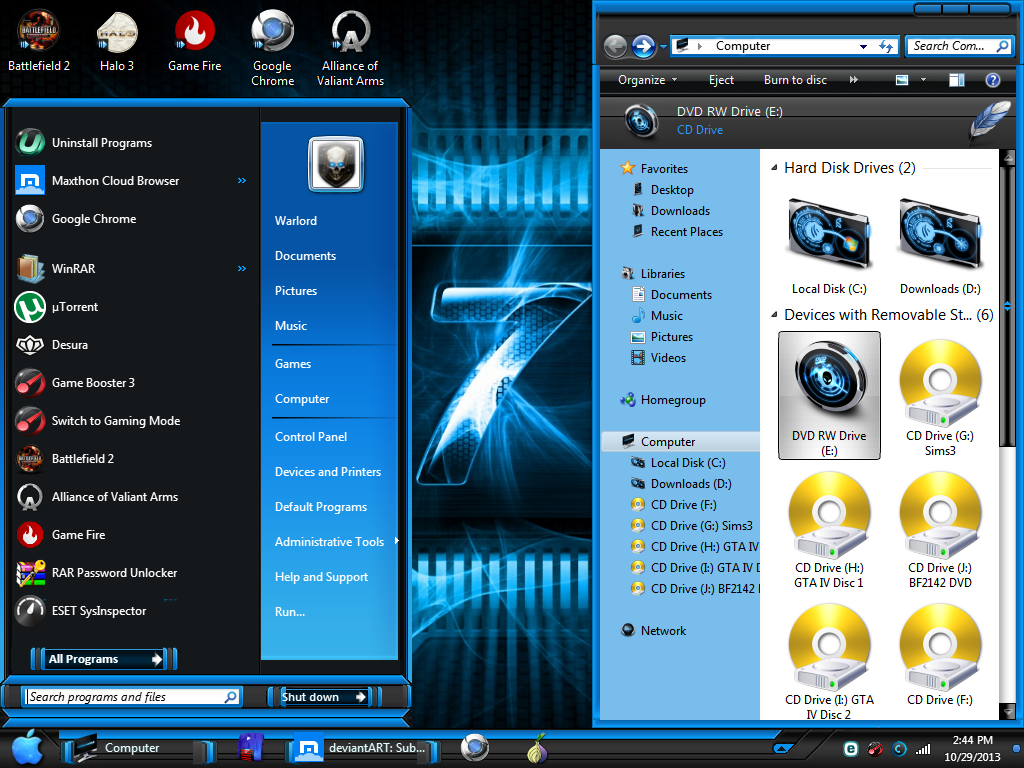Image resolution: width=1024 pixels, height=768 pixels.
Task: Click the Search programs and files field
Action: 131,697
